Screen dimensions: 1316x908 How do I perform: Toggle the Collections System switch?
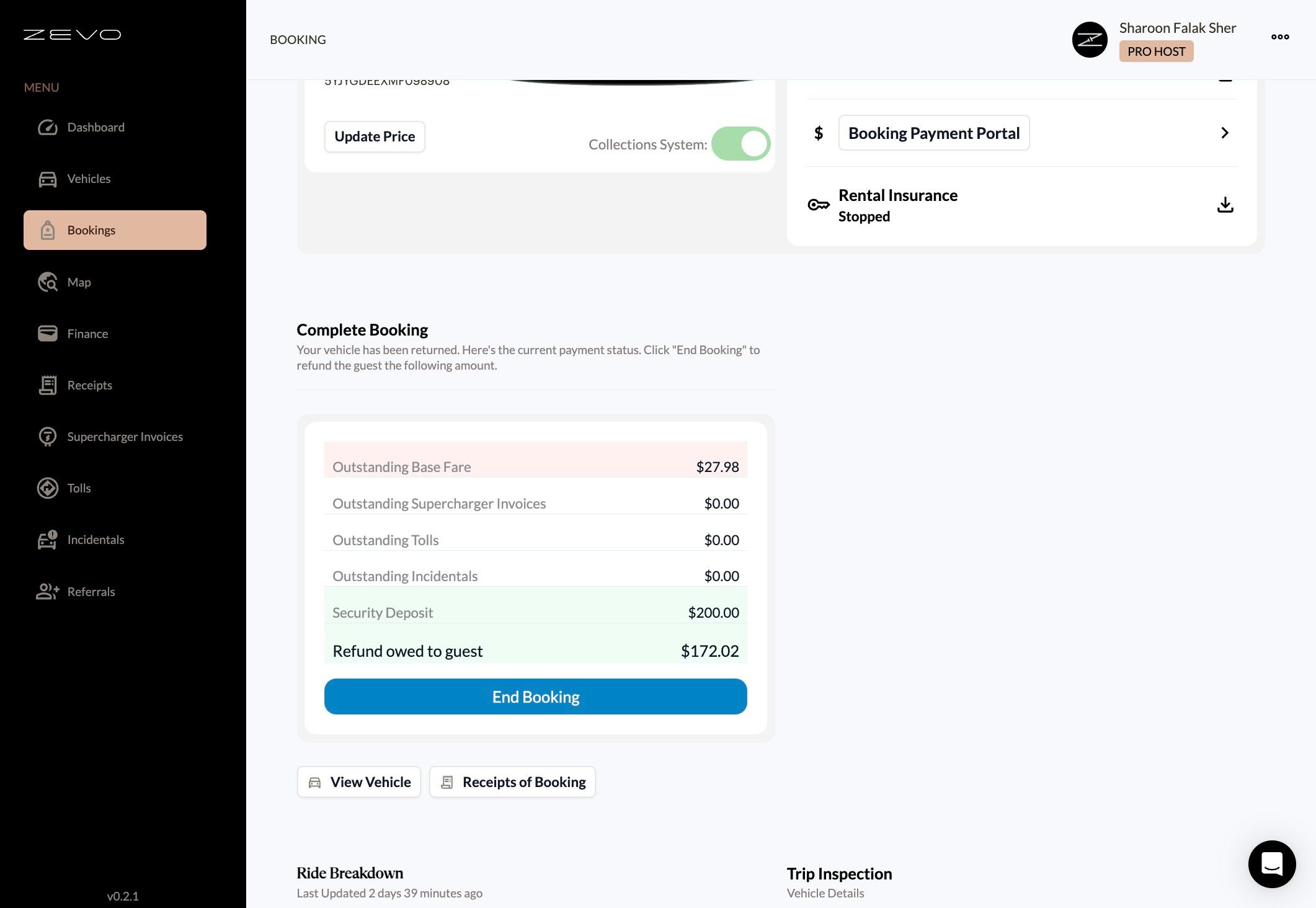click(x=740, y=144)
